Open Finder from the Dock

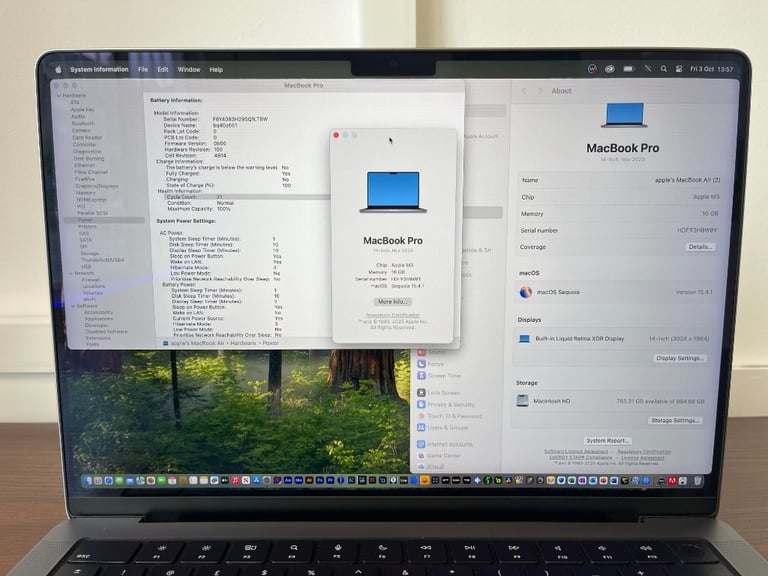(x=88, y=481)
